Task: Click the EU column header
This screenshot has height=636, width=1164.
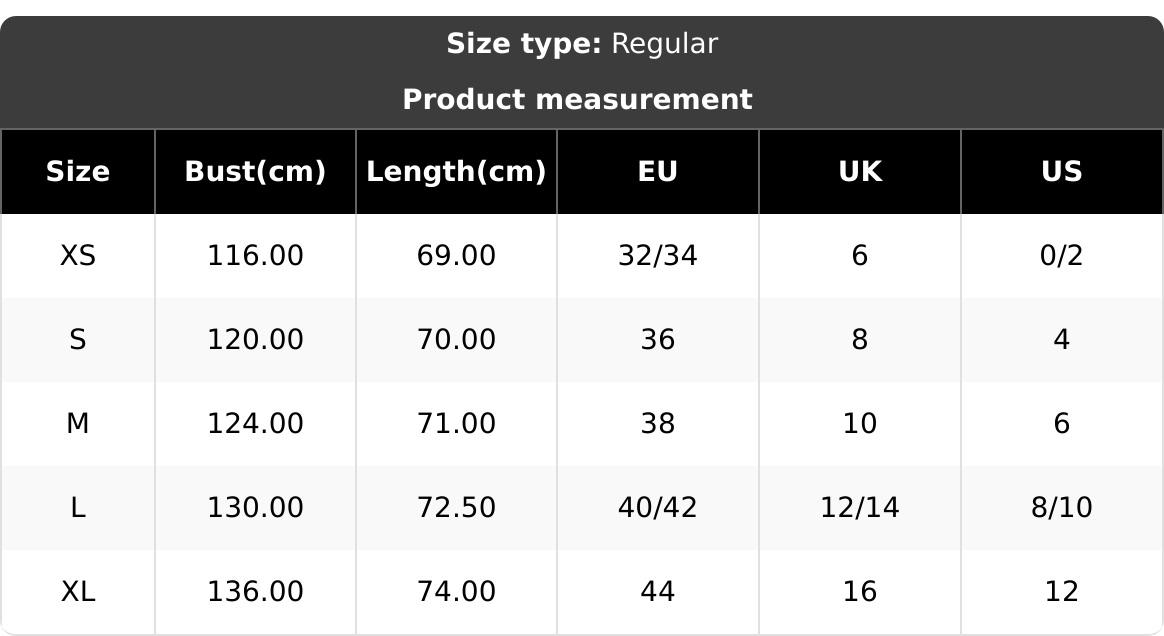Action: coord(658,172)
